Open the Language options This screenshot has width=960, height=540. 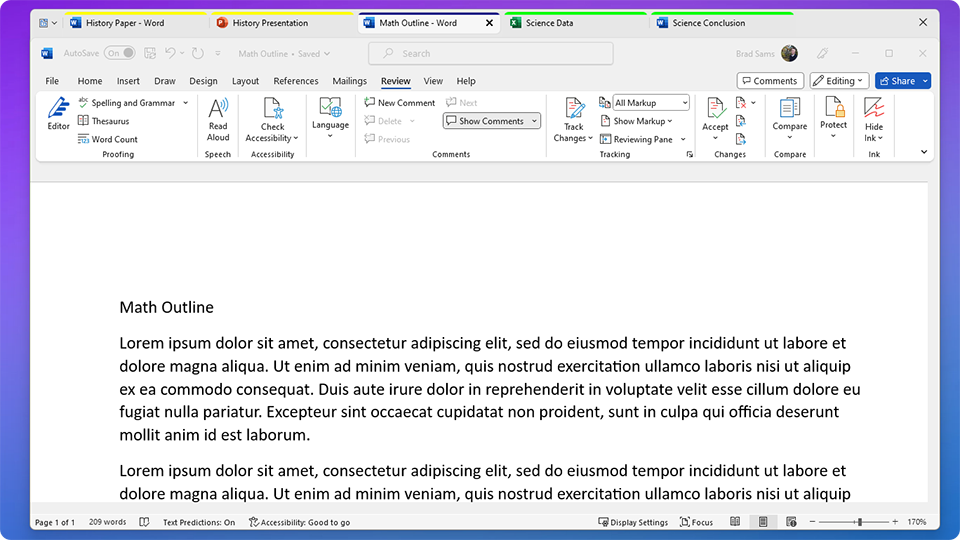(330, 118)
